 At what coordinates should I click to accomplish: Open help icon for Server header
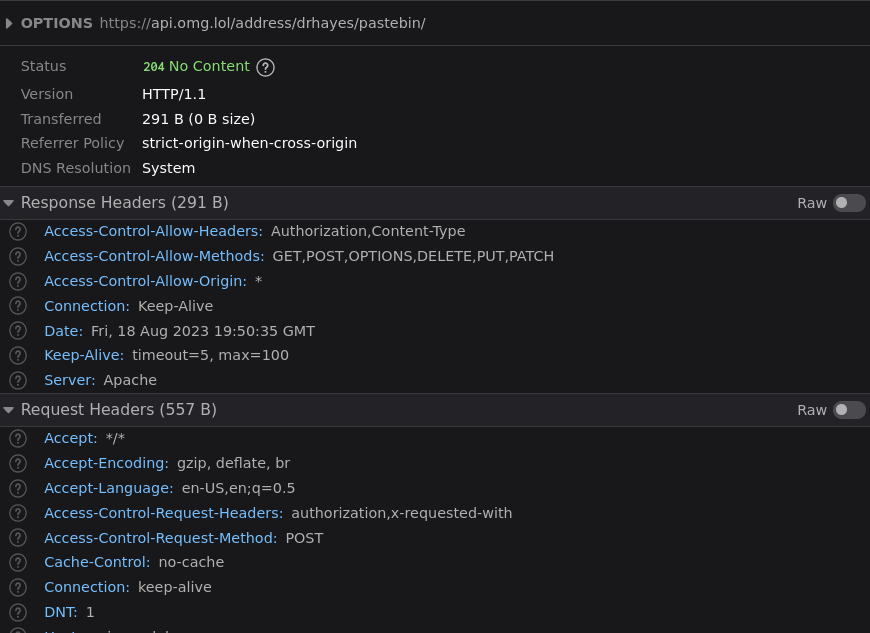[x=18, y=380]
